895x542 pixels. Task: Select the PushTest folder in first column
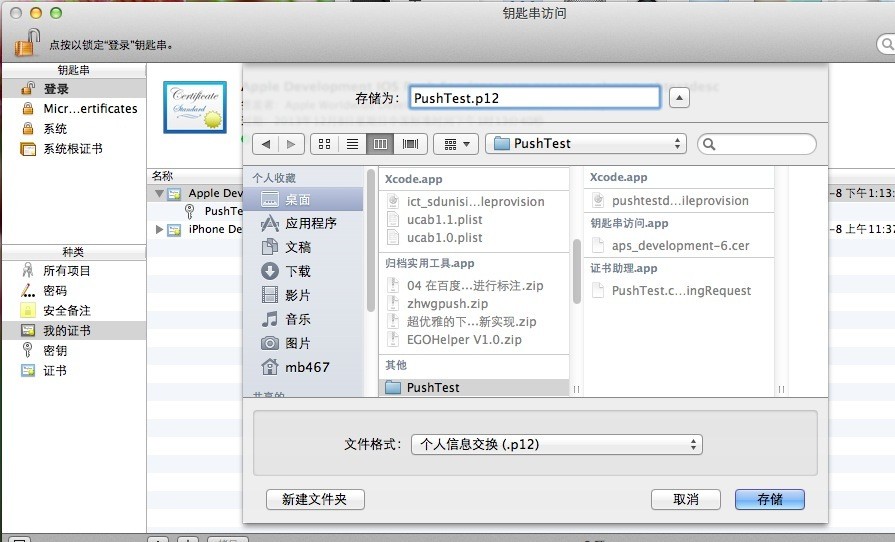[474, 387]
